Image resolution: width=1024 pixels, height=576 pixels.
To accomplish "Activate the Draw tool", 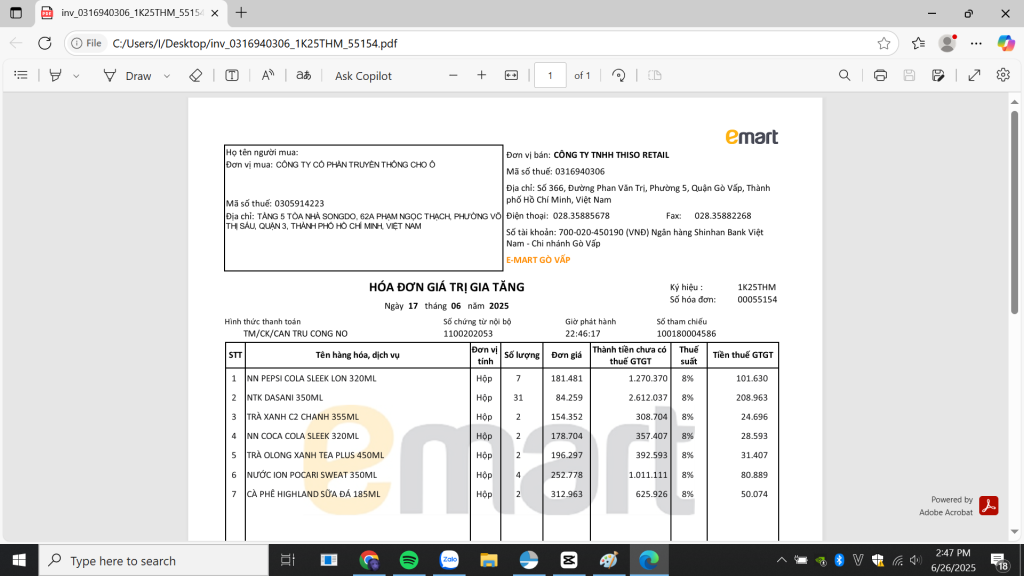I will tap(128, 76).
